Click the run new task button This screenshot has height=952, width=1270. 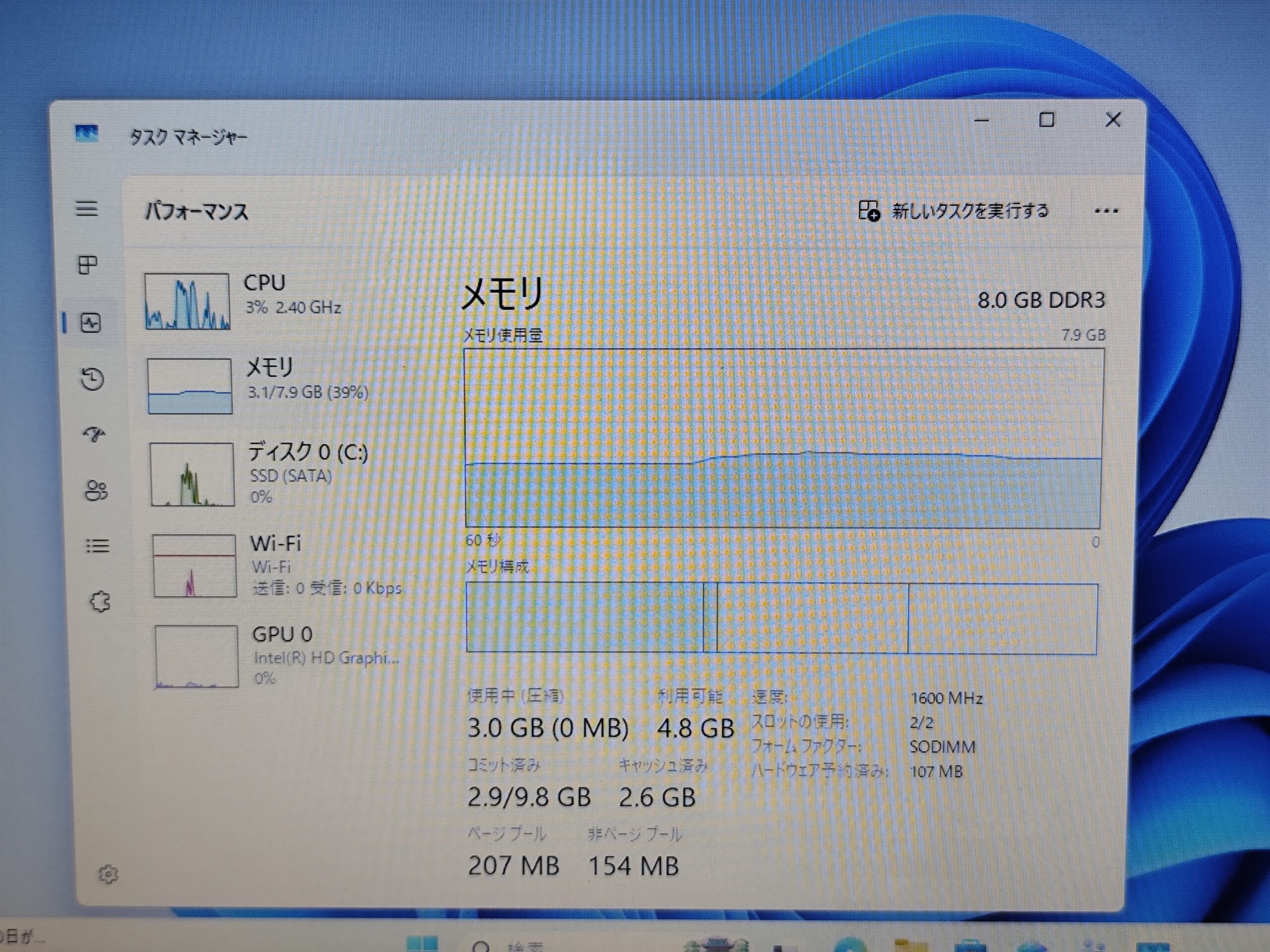(953, 211)
